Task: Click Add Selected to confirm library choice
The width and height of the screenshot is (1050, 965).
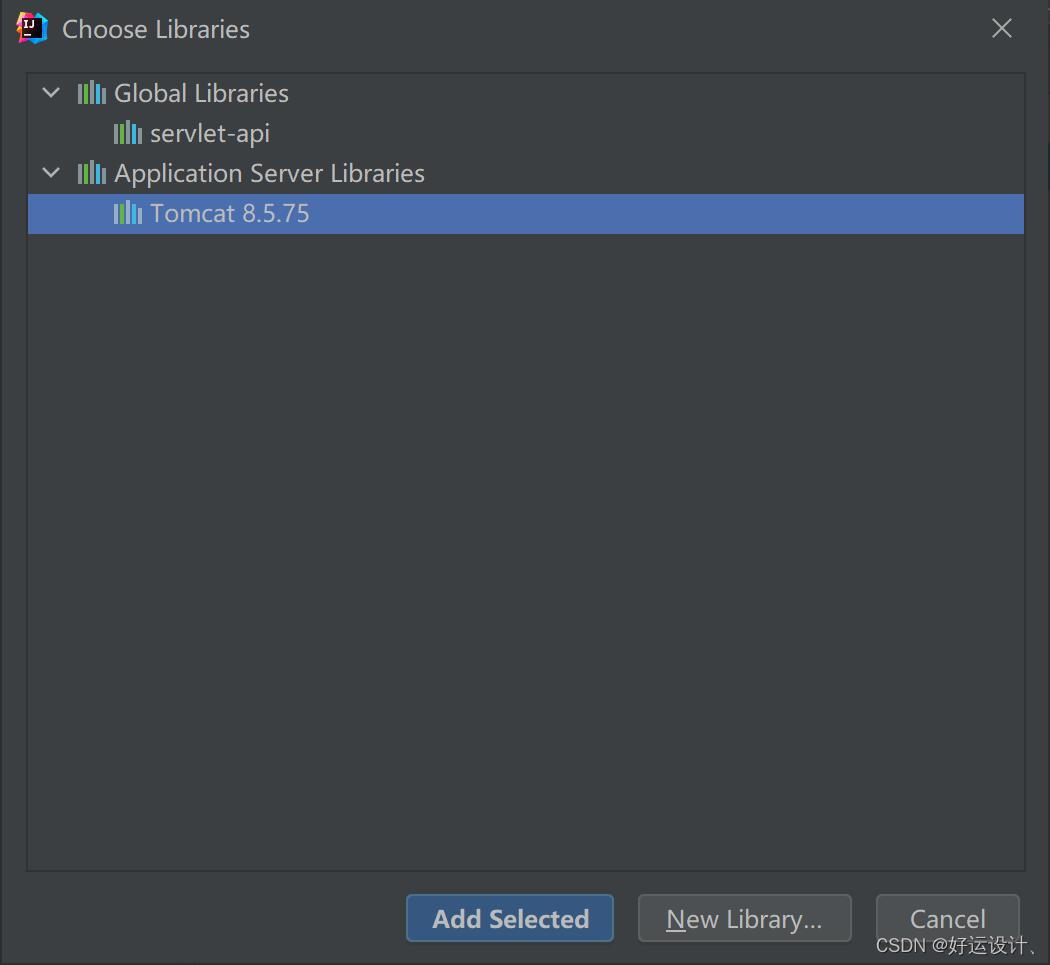Action: [x=509, y=918]
